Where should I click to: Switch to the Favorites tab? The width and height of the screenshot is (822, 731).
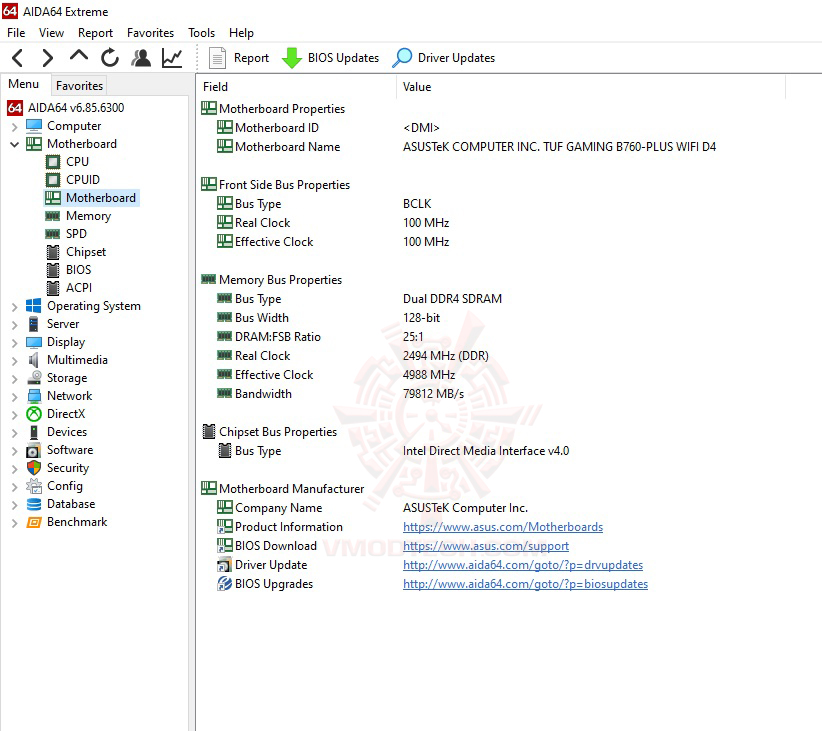(x=79, y=85)
